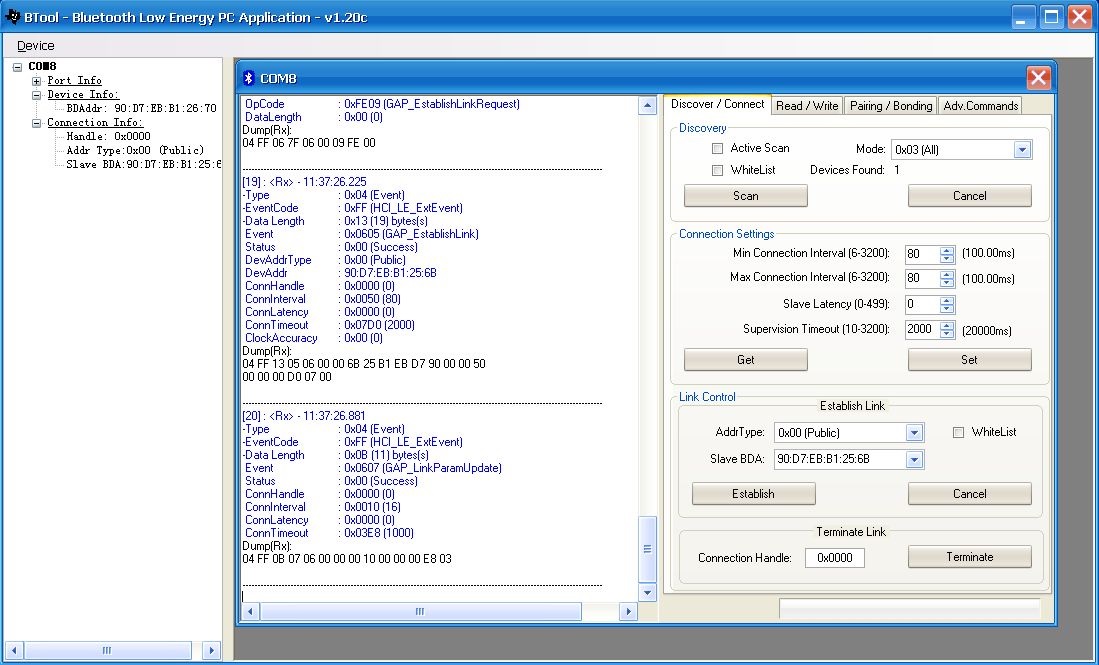This screenshot has width=1099, height=665.
Task: Increase Min Connection Interval with up arrow
Action: (947, 250)
